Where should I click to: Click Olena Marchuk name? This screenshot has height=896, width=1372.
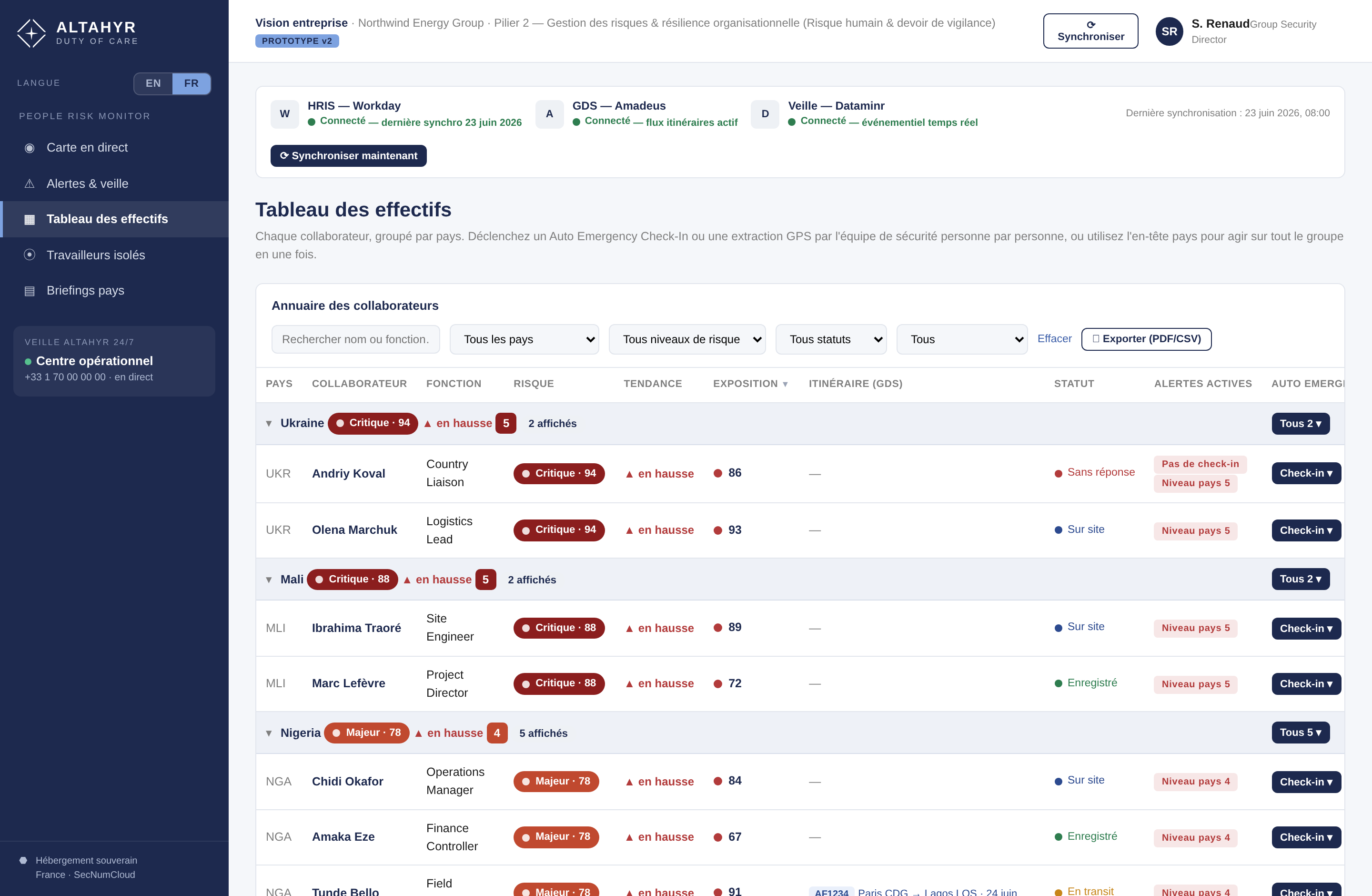click(x=354, y=530)
